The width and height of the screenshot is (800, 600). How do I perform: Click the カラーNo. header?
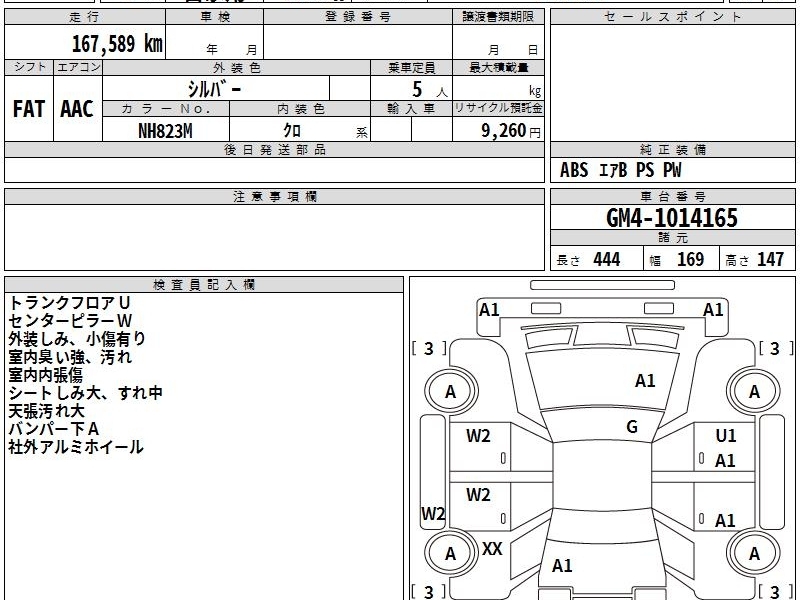click(x=166, y=109)
